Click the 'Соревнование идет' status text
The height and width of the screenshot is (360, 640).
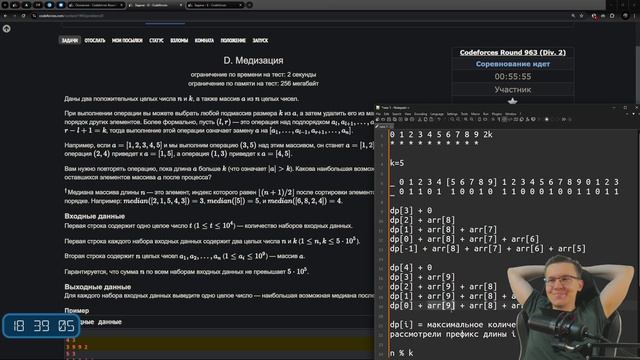point(513,64)
